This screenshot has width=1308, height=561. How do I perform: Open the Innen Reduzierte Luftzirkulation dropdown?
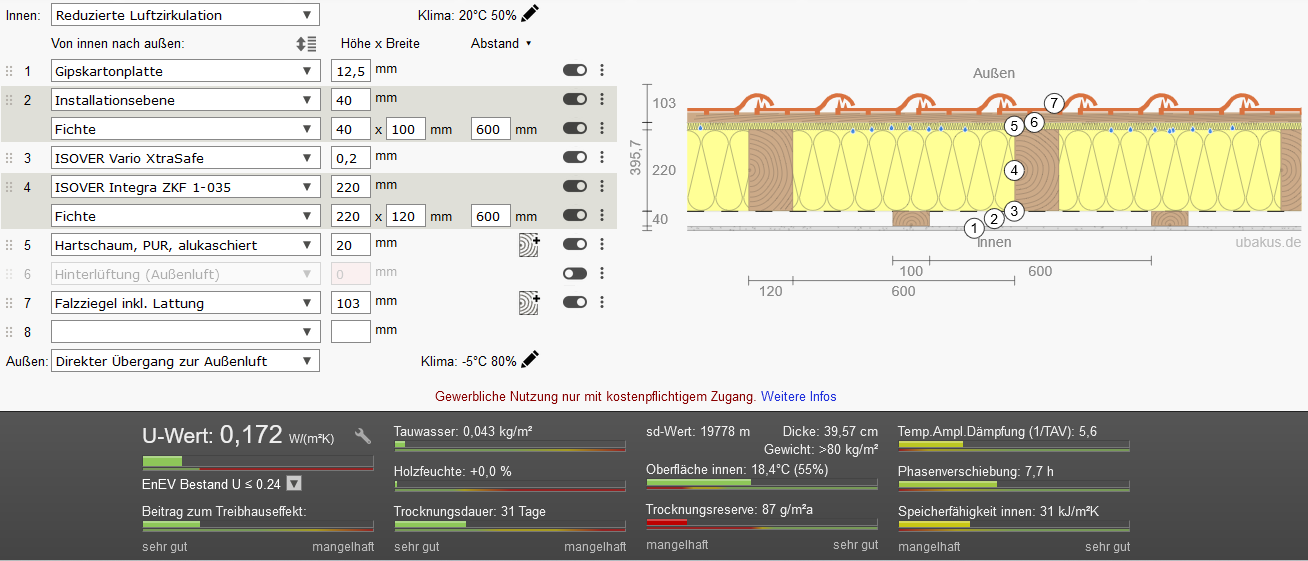[185, 15]
